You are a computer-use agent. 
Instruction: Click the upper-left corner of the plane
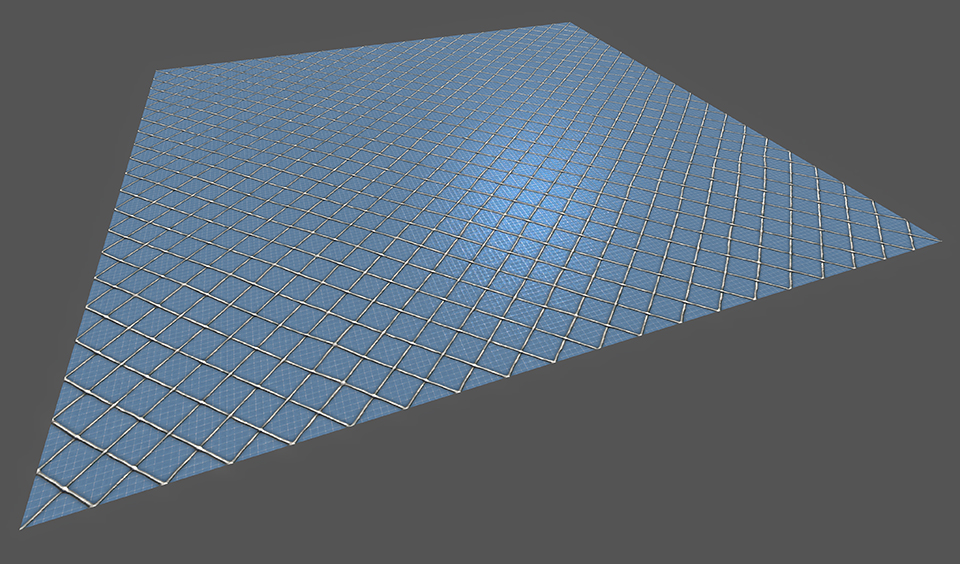[156, 70]
